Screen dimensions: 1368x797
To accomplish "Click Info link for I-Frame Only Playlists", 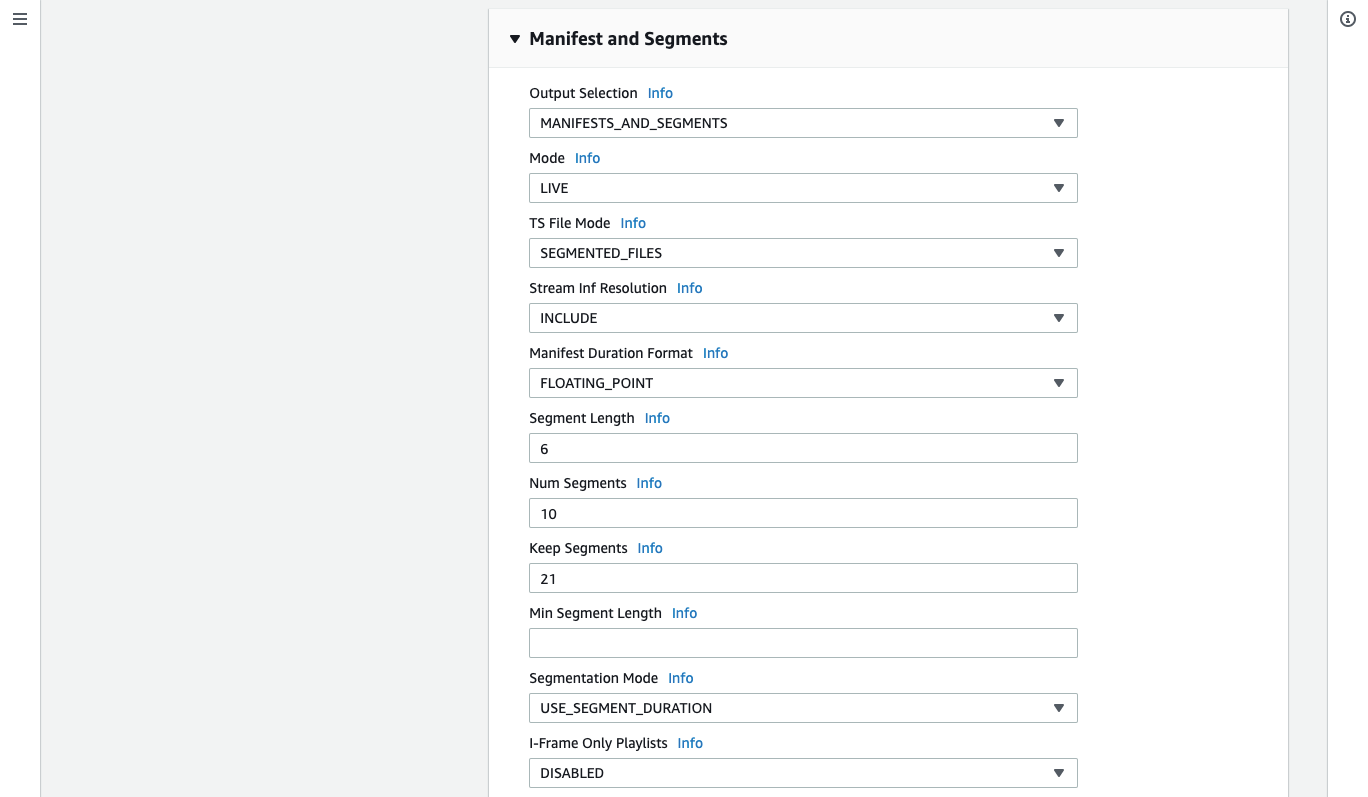I will (x=690, y=743).
